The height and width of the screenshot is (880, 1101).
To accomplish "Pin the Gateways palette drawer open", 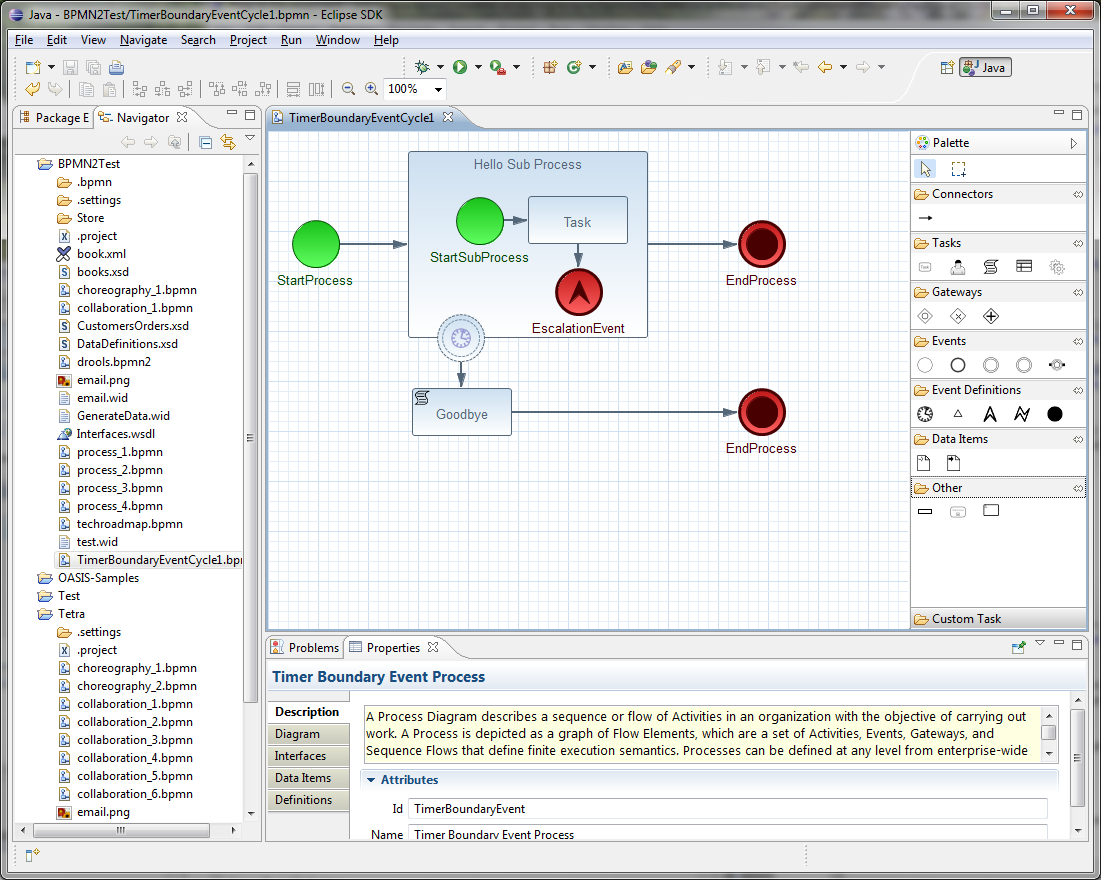I will [x=1078, y=293].
